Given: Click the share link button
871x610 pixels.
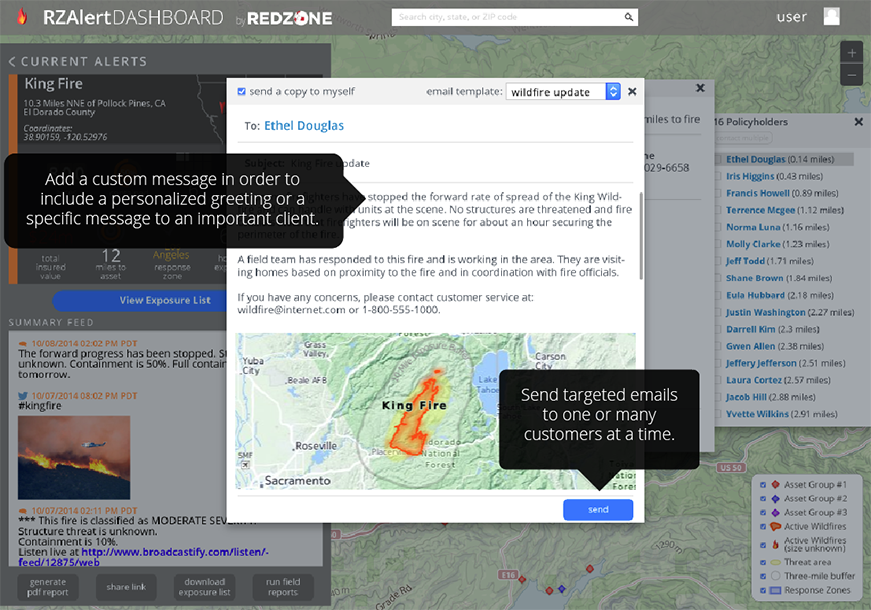Looking at the screenshot, I should point(126,587).
